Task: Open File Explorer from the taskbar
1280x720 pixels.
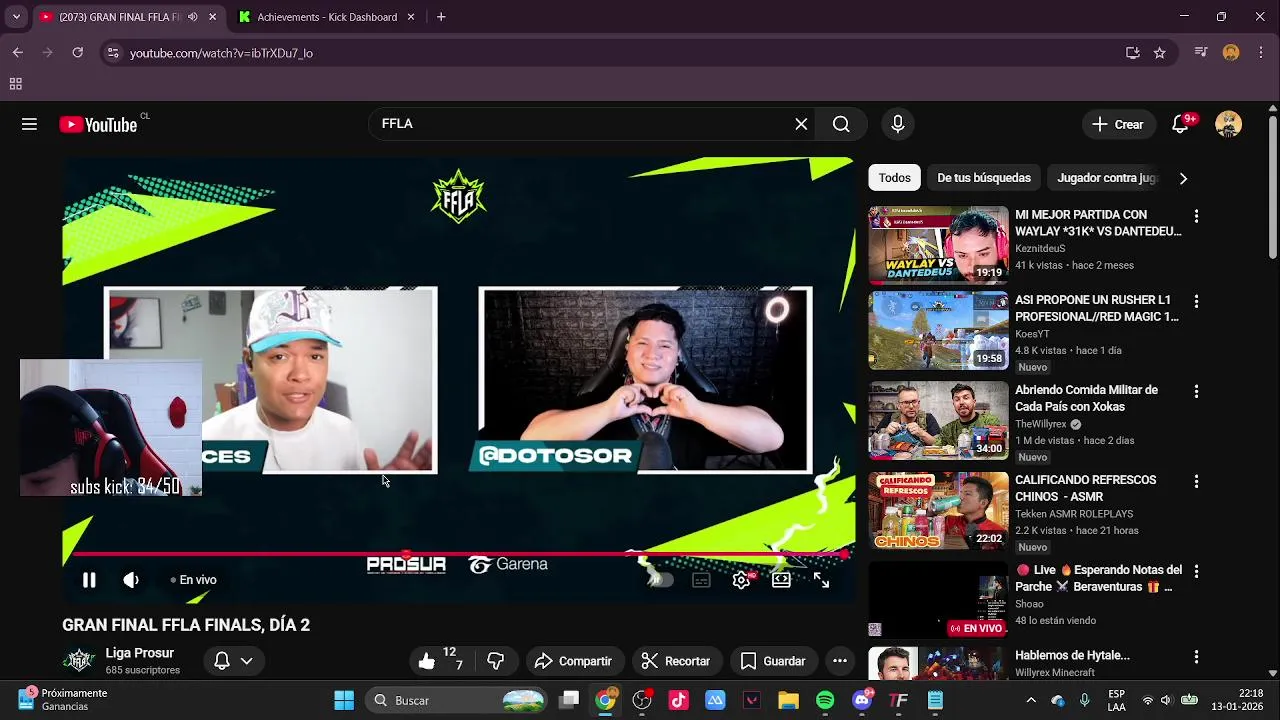Action: point(788,700)
